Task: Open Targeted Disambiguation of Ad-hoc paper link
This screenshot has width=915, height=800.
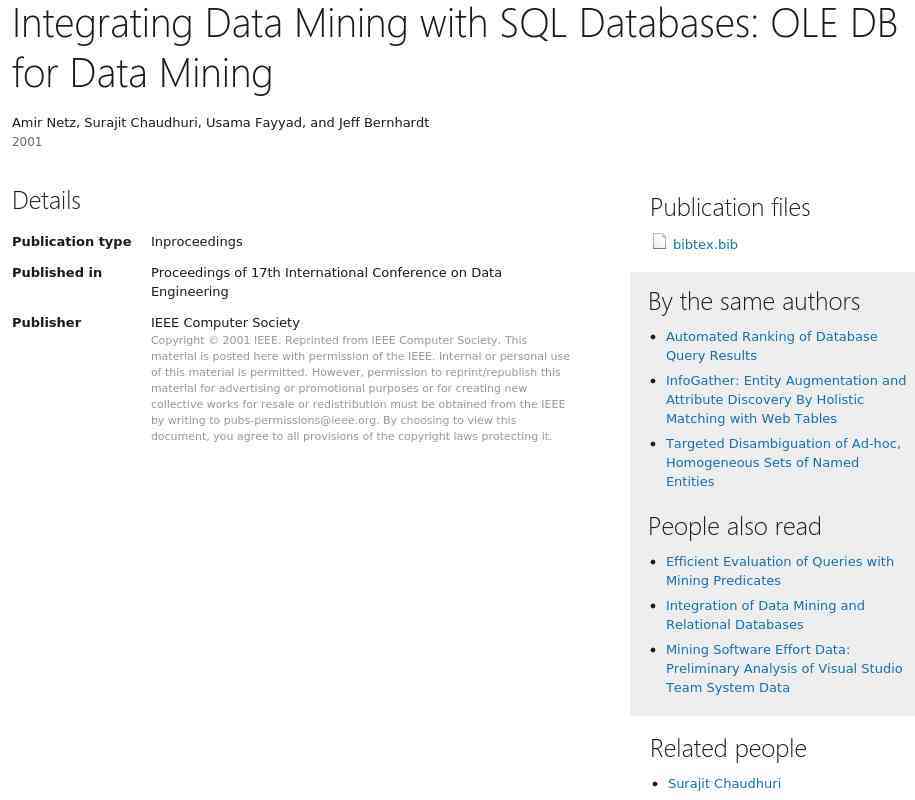Action: (x=783, y=463)
